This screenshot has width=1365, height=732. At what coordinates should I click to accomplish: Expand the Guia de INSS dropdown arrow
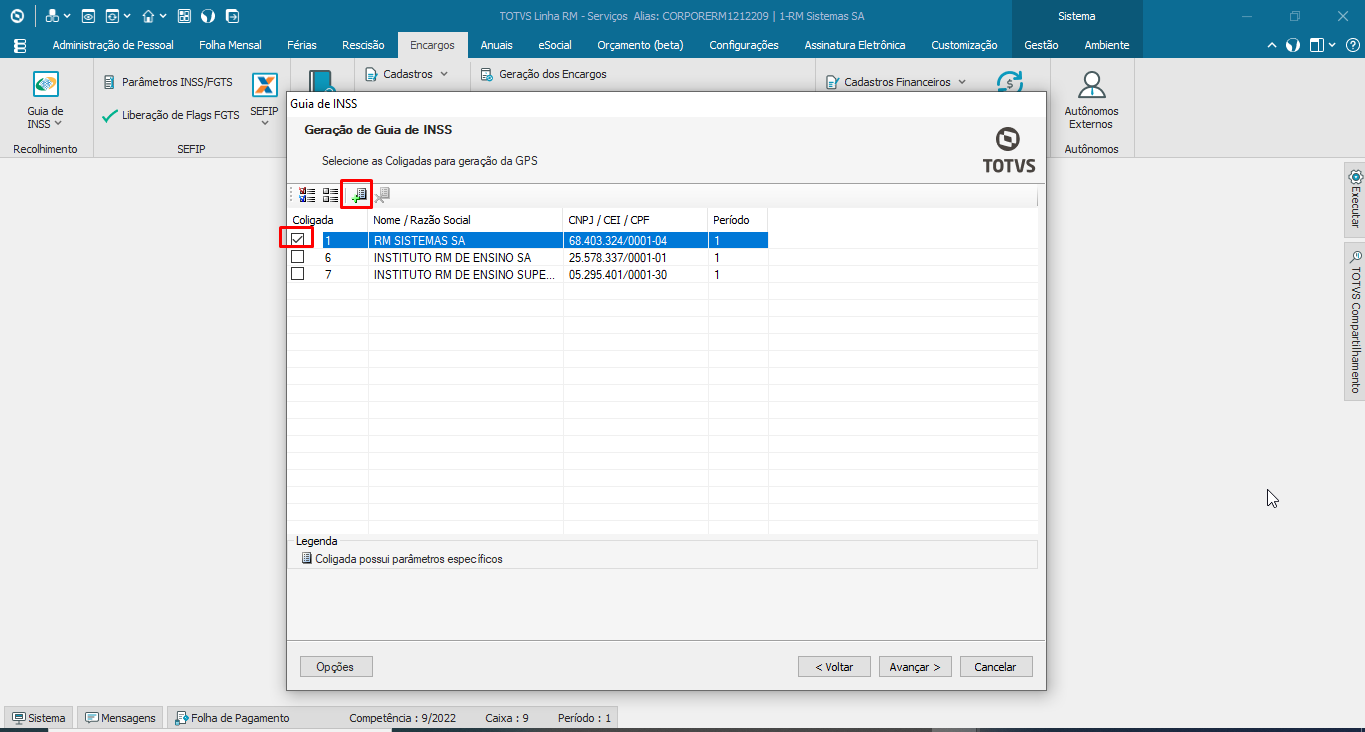(x=58, y=124)
